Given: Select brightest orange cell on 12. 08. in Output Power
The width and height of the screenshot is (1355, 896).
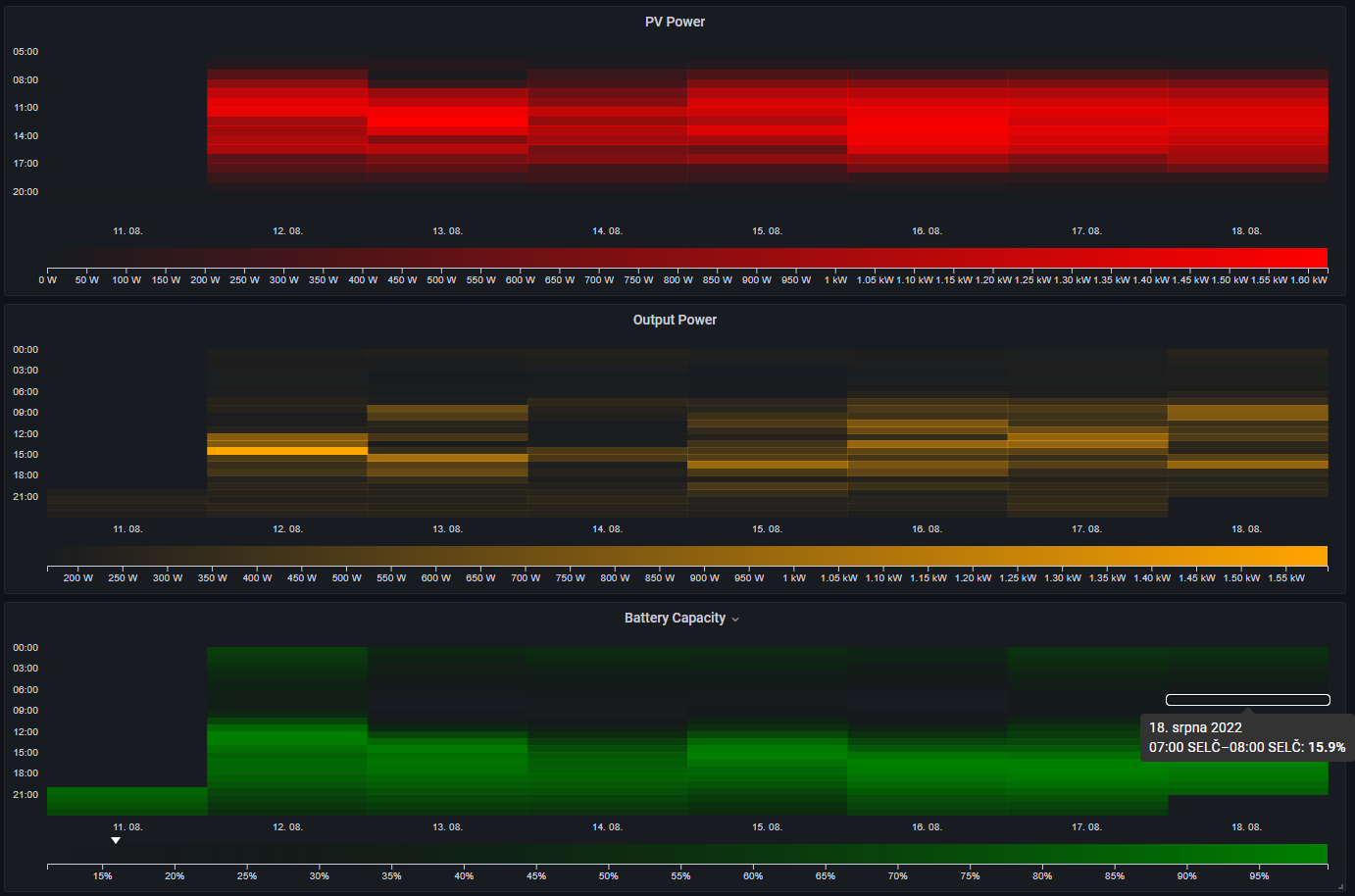Looking at the screenshot, I should point(287,451).
